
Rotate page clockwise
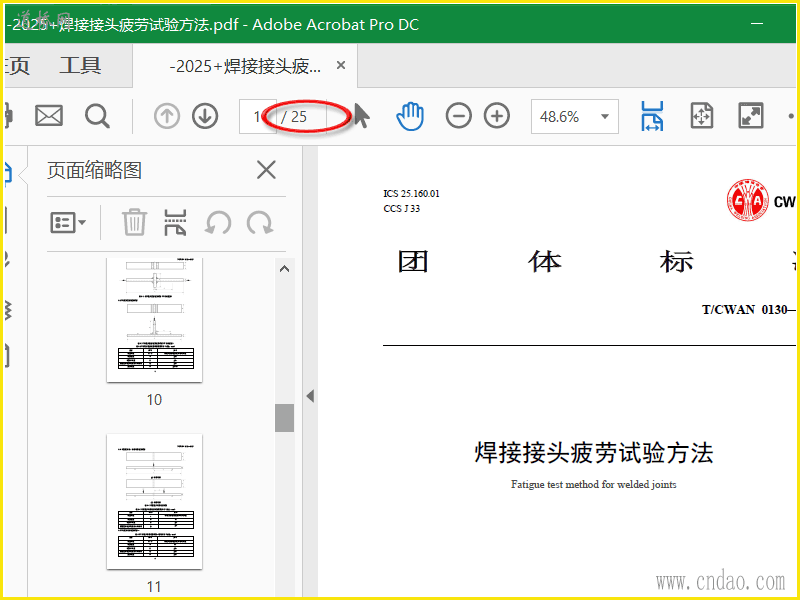tap(260, 223)
